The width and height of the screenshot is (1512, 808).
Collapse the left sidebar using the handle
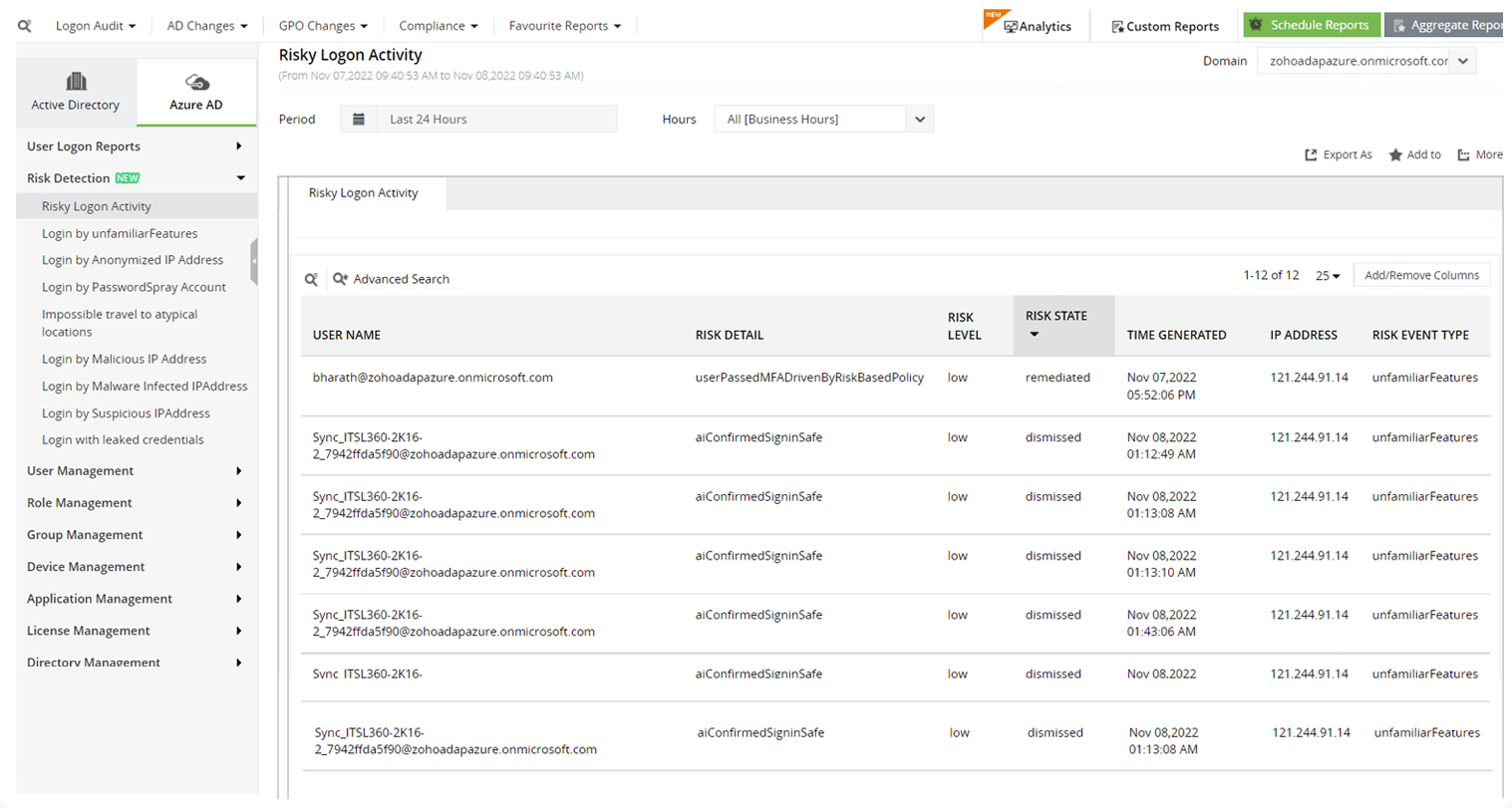pyautogui.click(x=254, y=261)
